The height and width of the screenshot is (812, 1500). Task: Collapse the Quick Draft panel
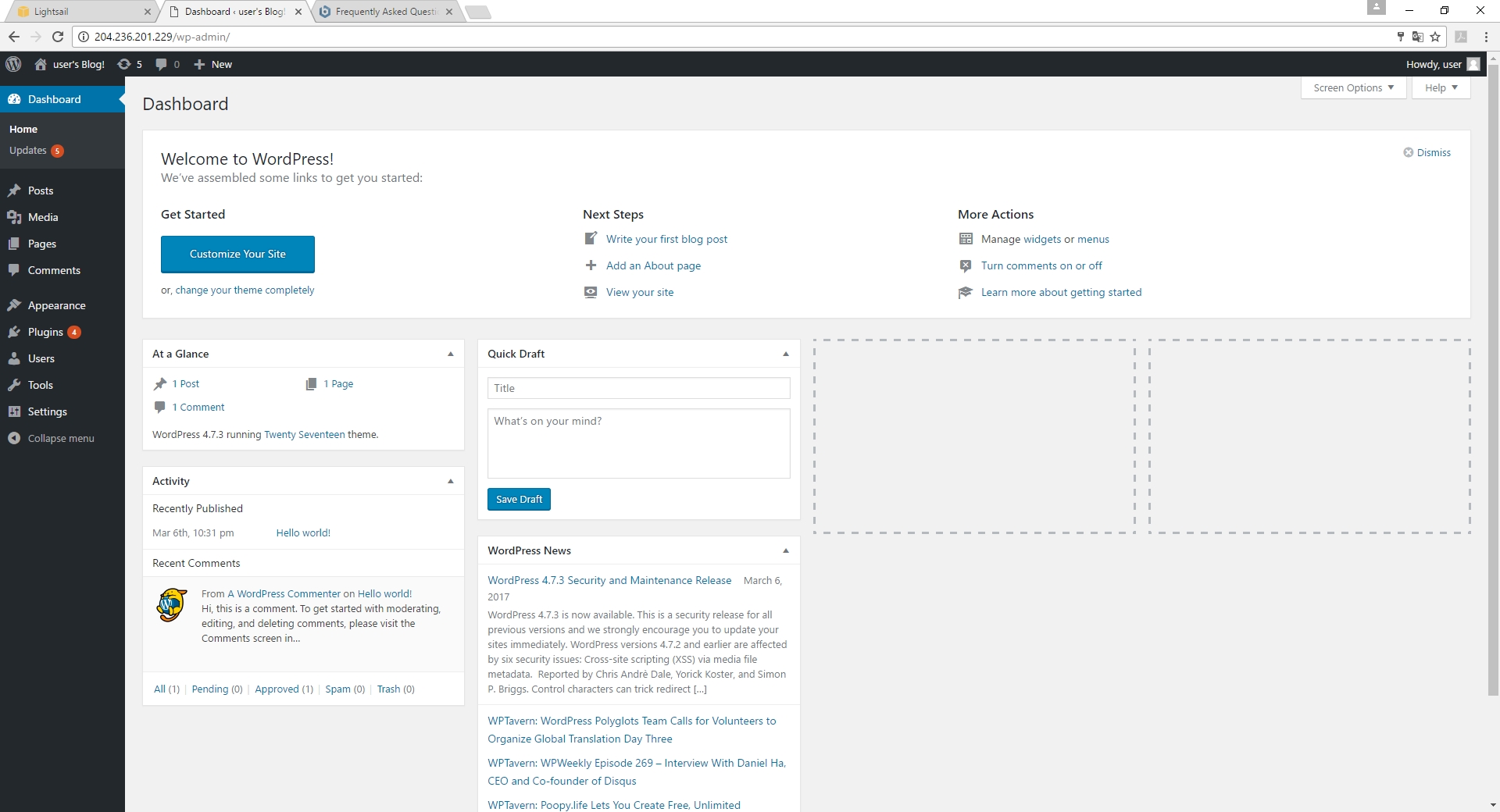click(786, 354)
